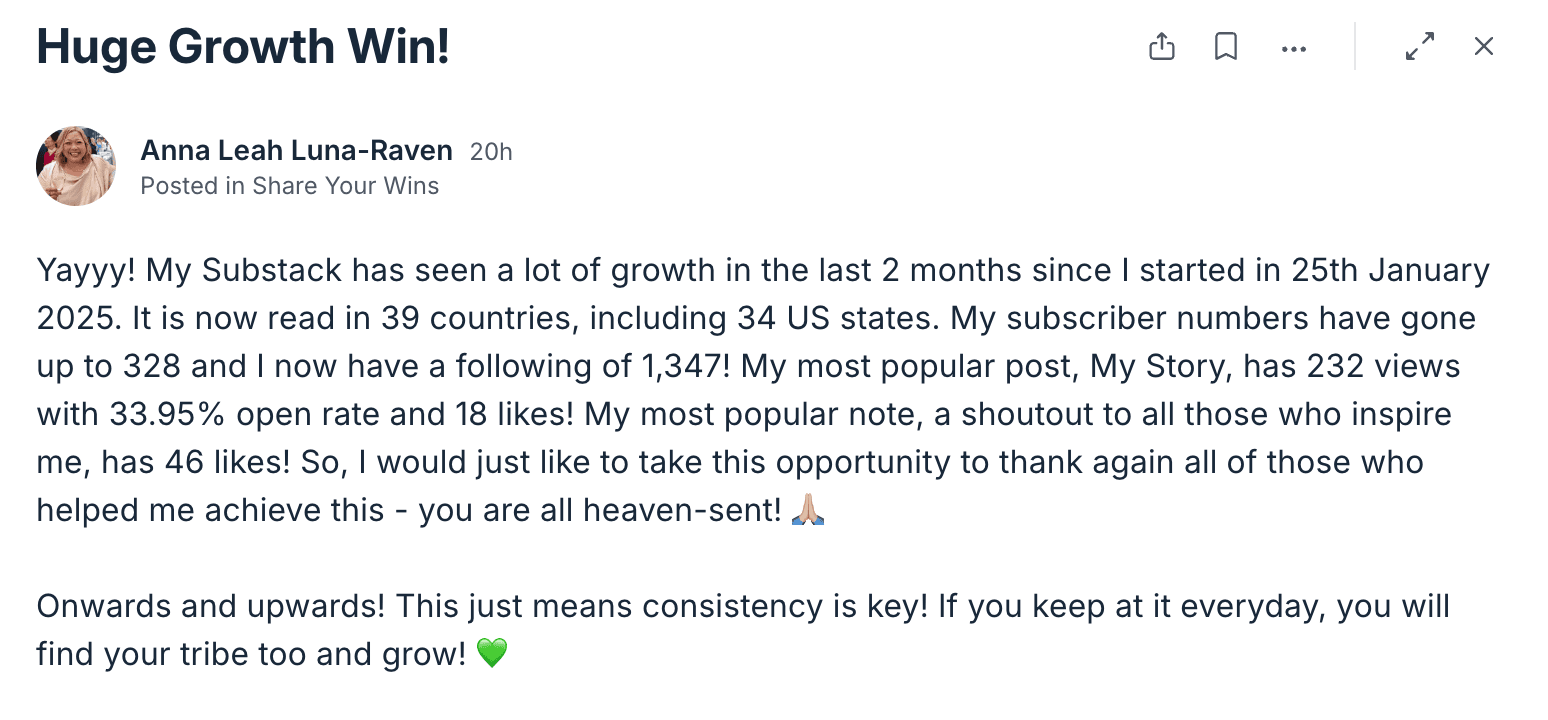Go to the Share Your Wins space
The width and height of the screenshot is (1548, 720).
pyautogui.click(x=345, y=186)
